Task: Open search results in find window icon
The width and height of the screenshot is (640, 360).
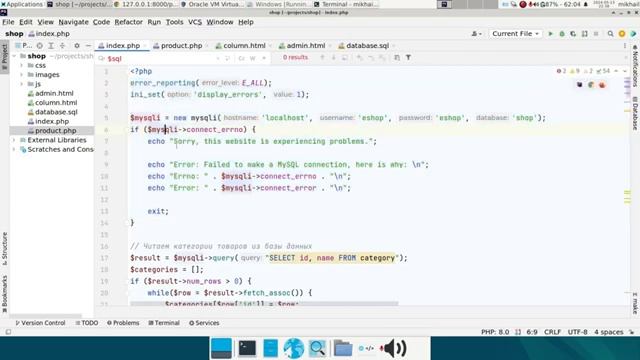Action: [x=397, y=58]
